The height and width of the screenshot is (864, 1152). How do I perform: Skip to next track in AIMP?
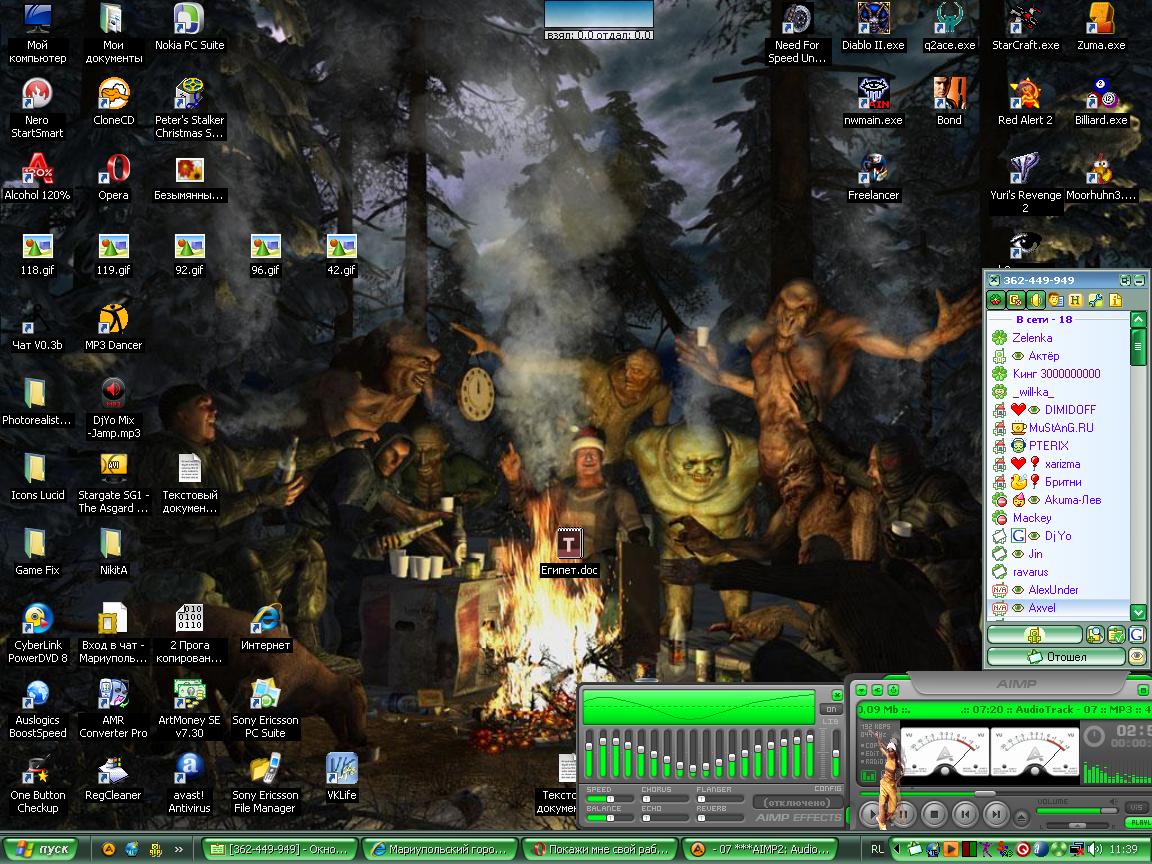(x=995, y=815)
